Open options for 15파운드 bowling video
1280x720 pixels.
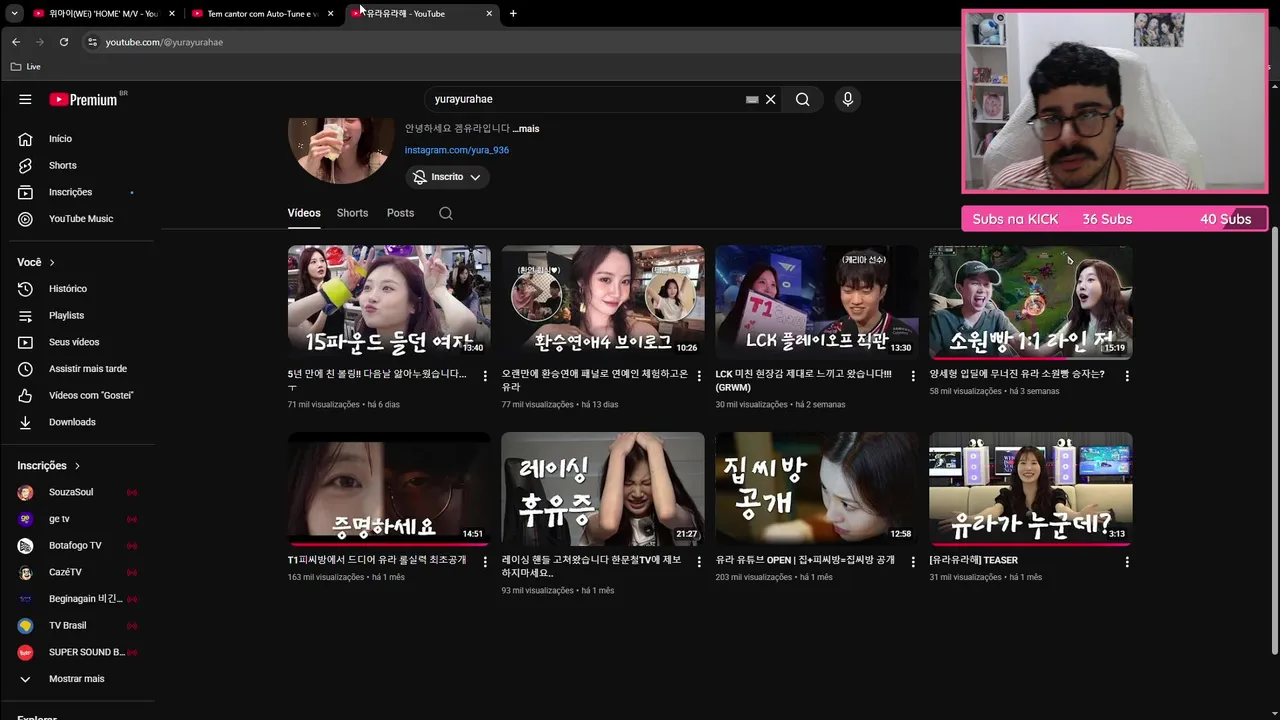tap(485, 376)
